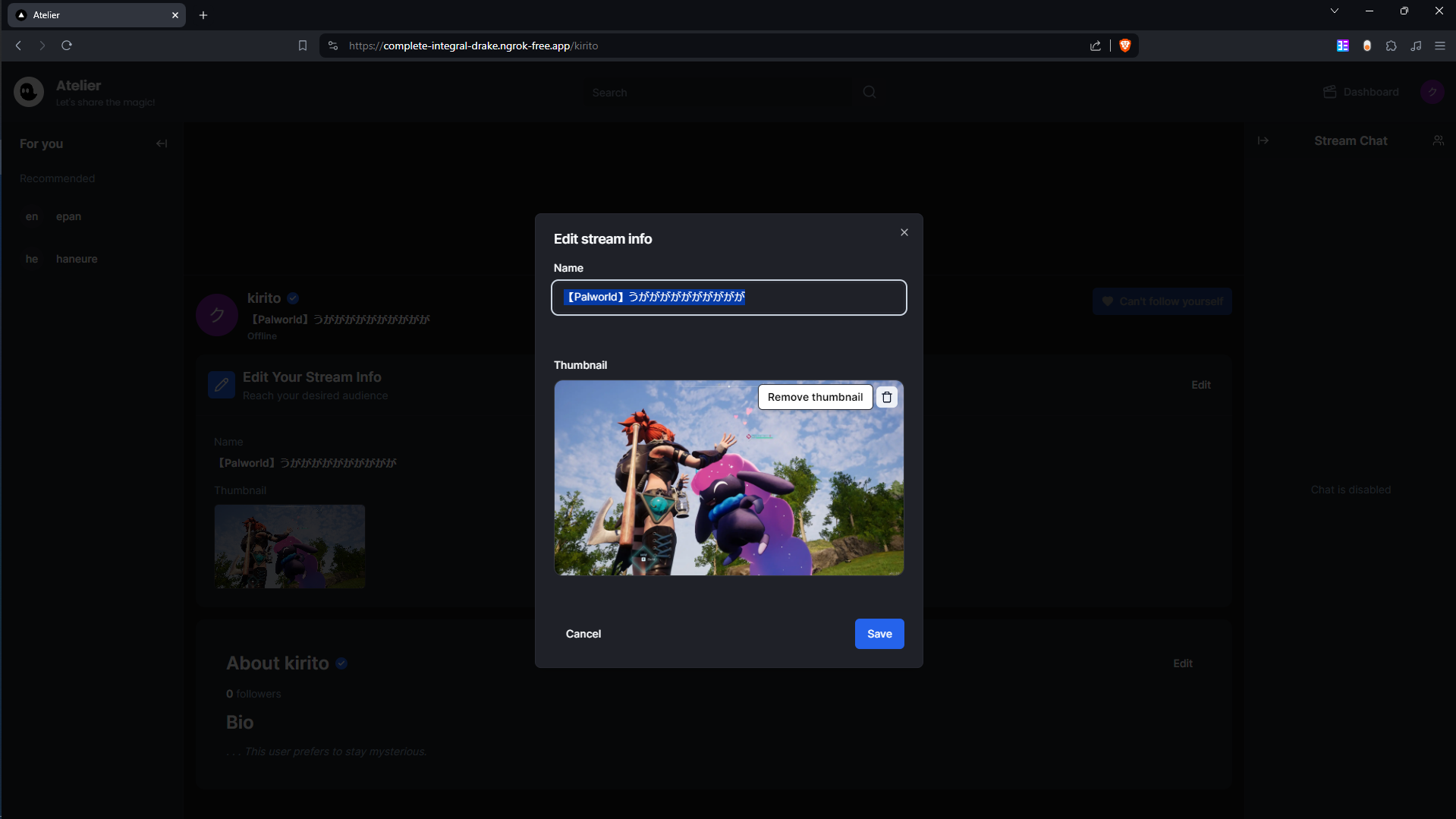Image resolution: width=1456 pixels, height=819 pixels.
Task: Go forward in browser history
Action: (42, 46)
